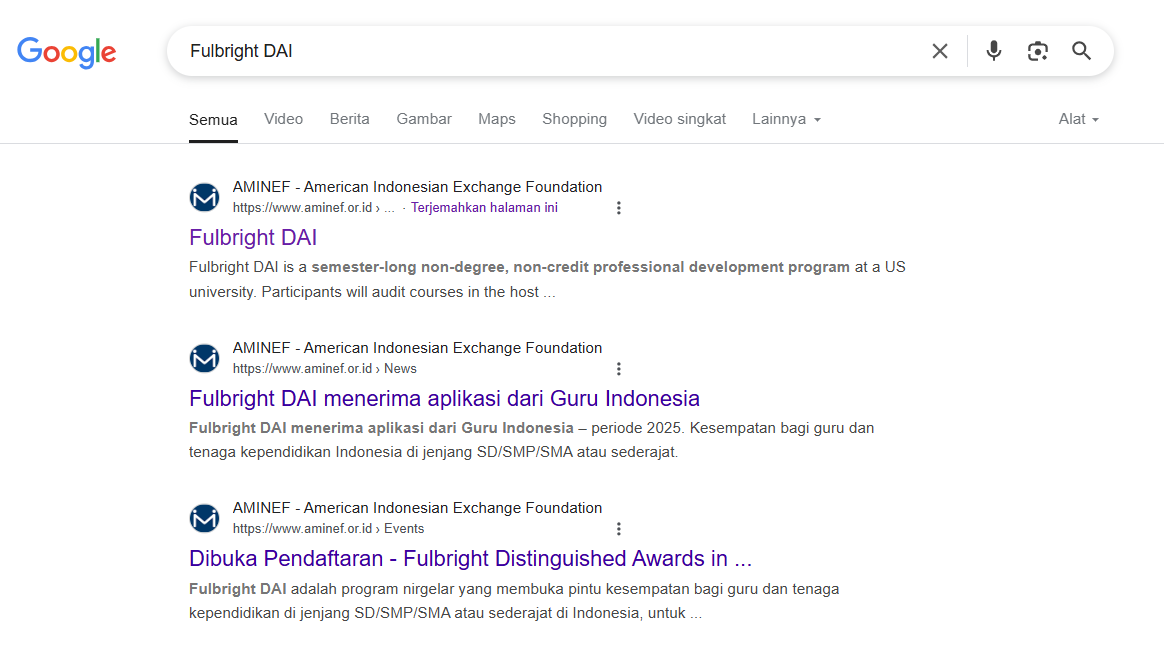Open three-dot menu for Fulbright DAI result
1164x653 pixels.
[x=618, y=208]
